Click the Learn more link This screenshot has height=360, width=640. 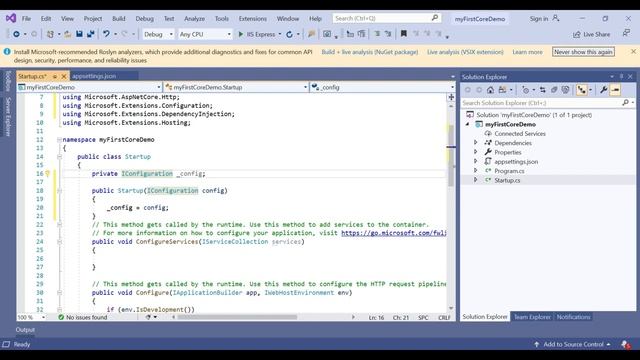pyautogui.click(x=528, y=52)
